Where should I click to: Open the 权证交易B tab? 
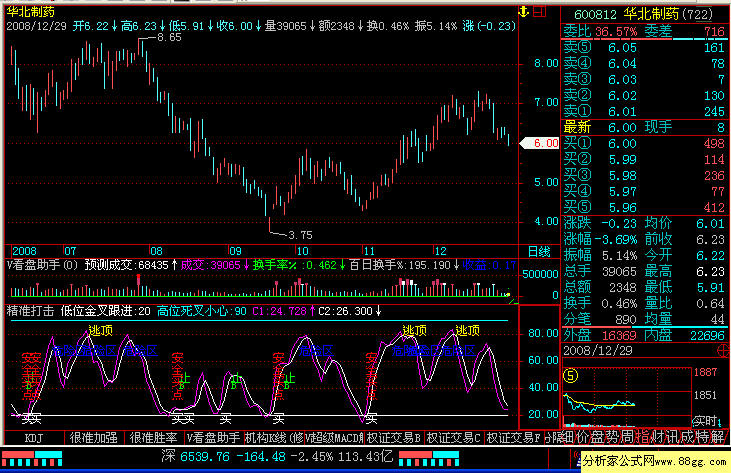tap(393, 438)
